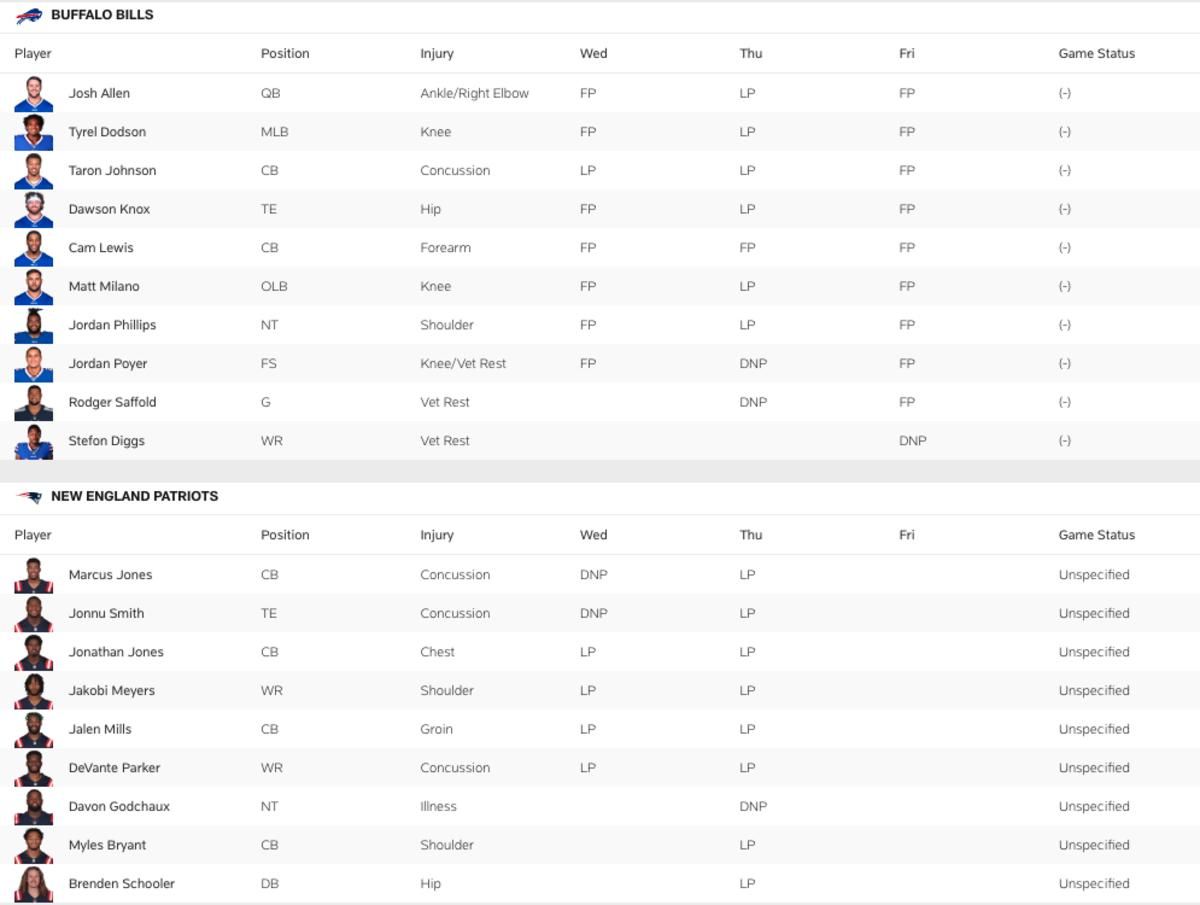The height and width of the screenshot is (905, 1200).
Task: Click the Bills Position column header
Action: tap(285, 54)
